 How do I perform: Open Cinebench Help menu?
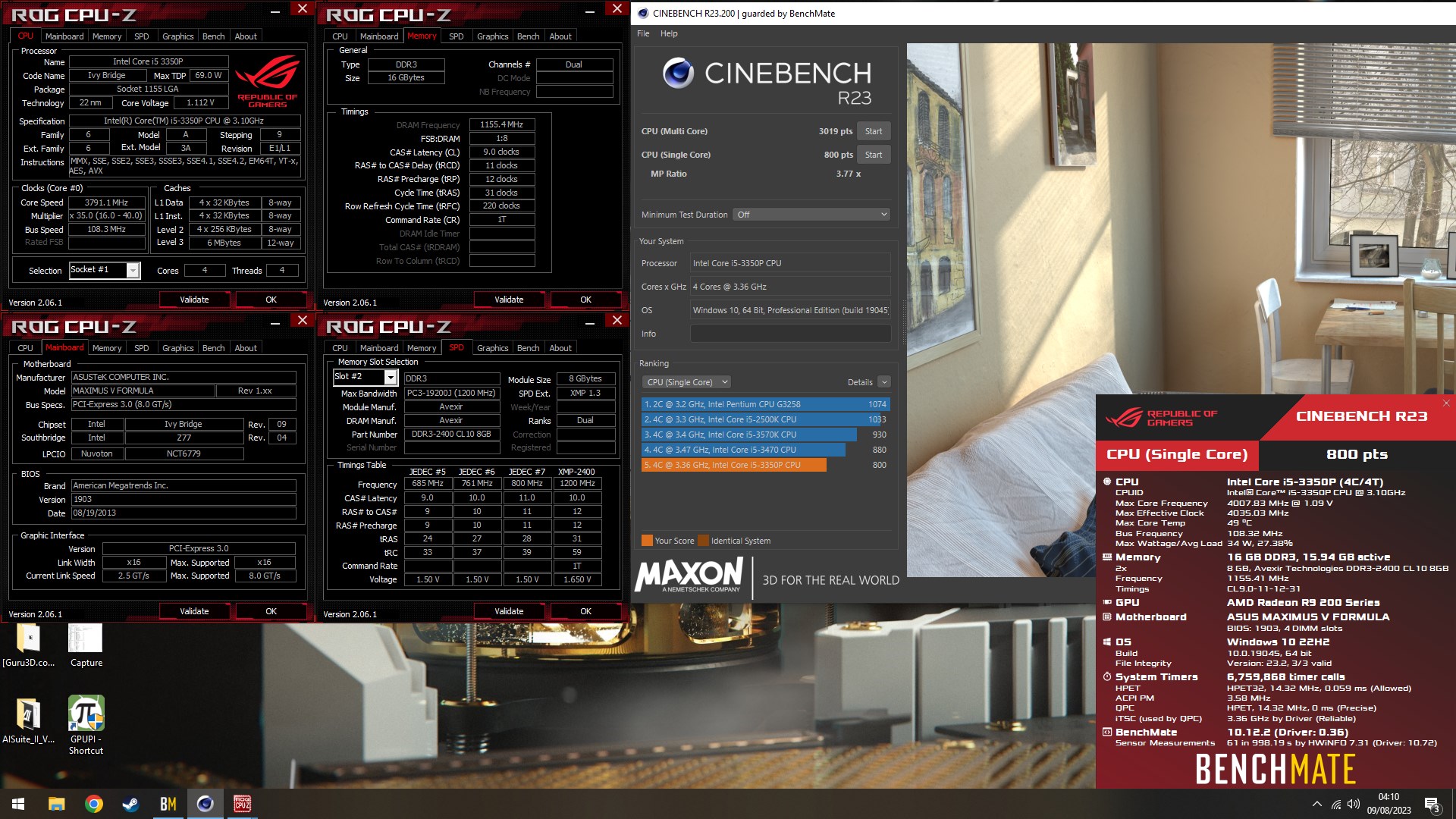pyautogui.click(x=669, y=33)
